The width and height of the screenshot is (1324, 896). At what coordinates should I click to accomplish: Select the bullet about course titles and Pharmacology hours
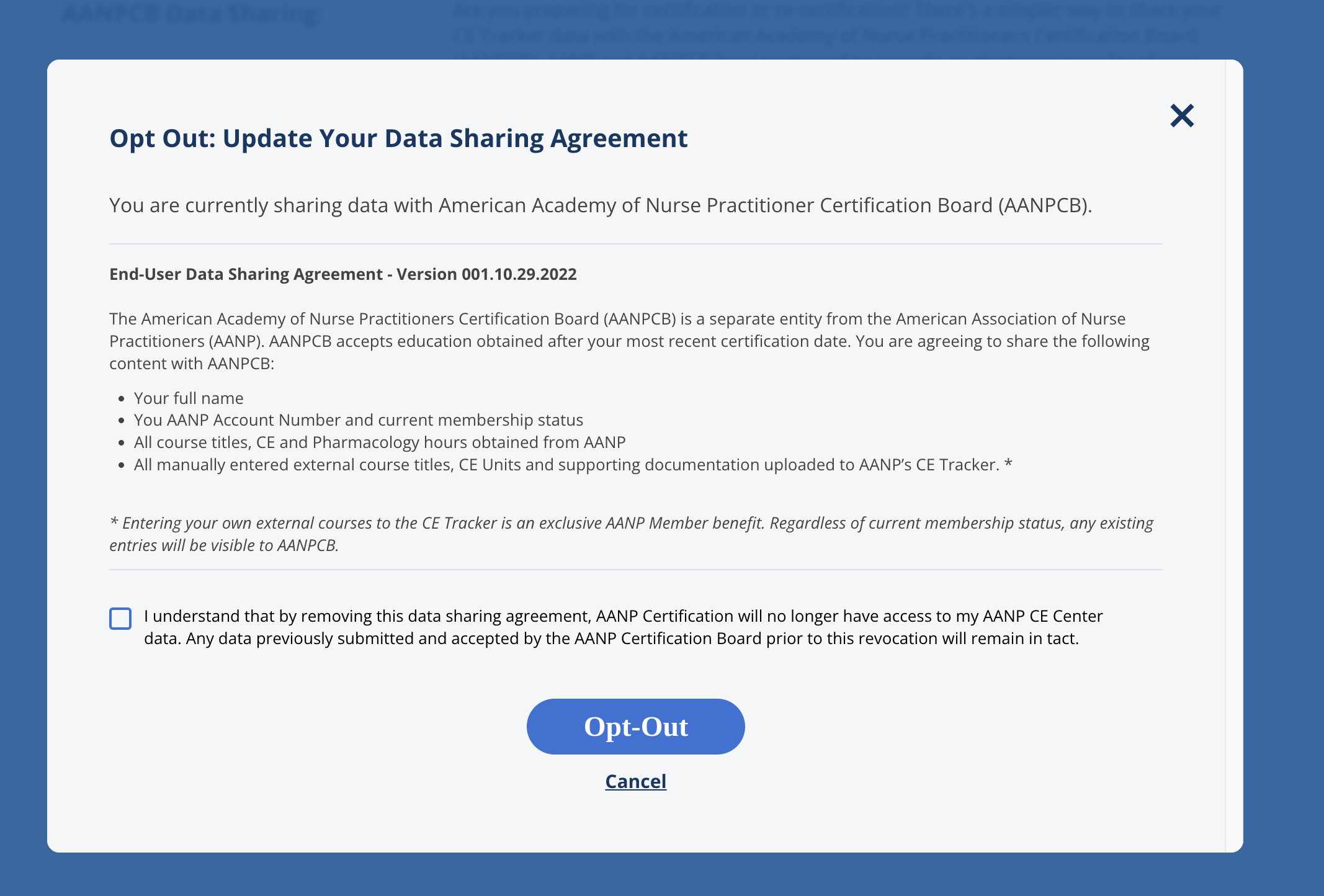coord(379,442)
